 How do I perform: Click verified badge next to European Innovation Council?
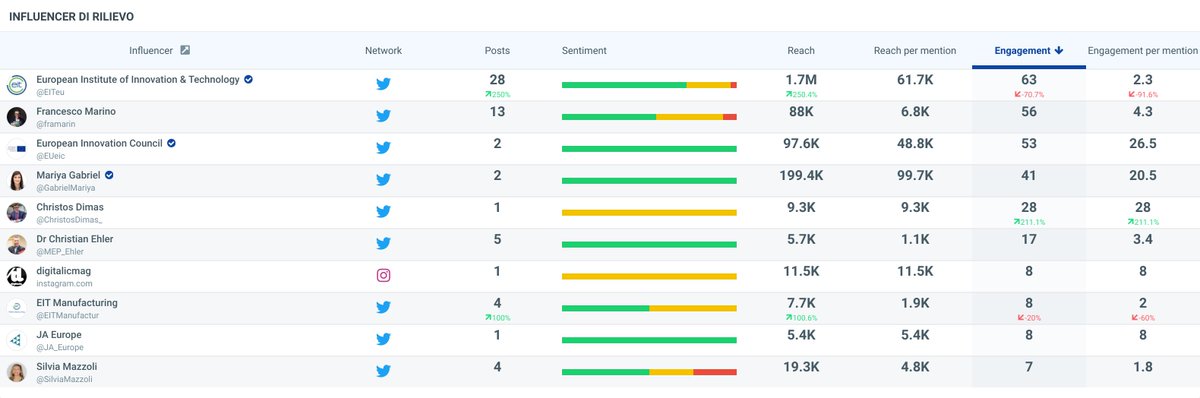[x=172, y=143]
